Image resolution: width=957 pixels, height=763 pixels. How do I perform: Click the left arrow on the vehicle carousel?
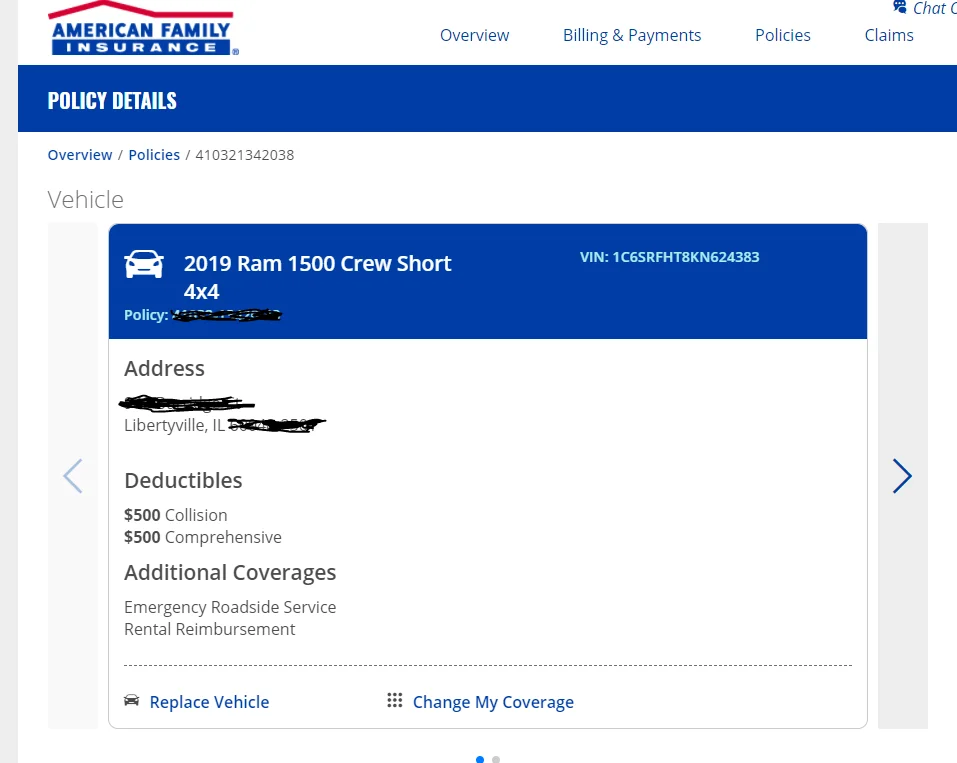coord(73,476)
